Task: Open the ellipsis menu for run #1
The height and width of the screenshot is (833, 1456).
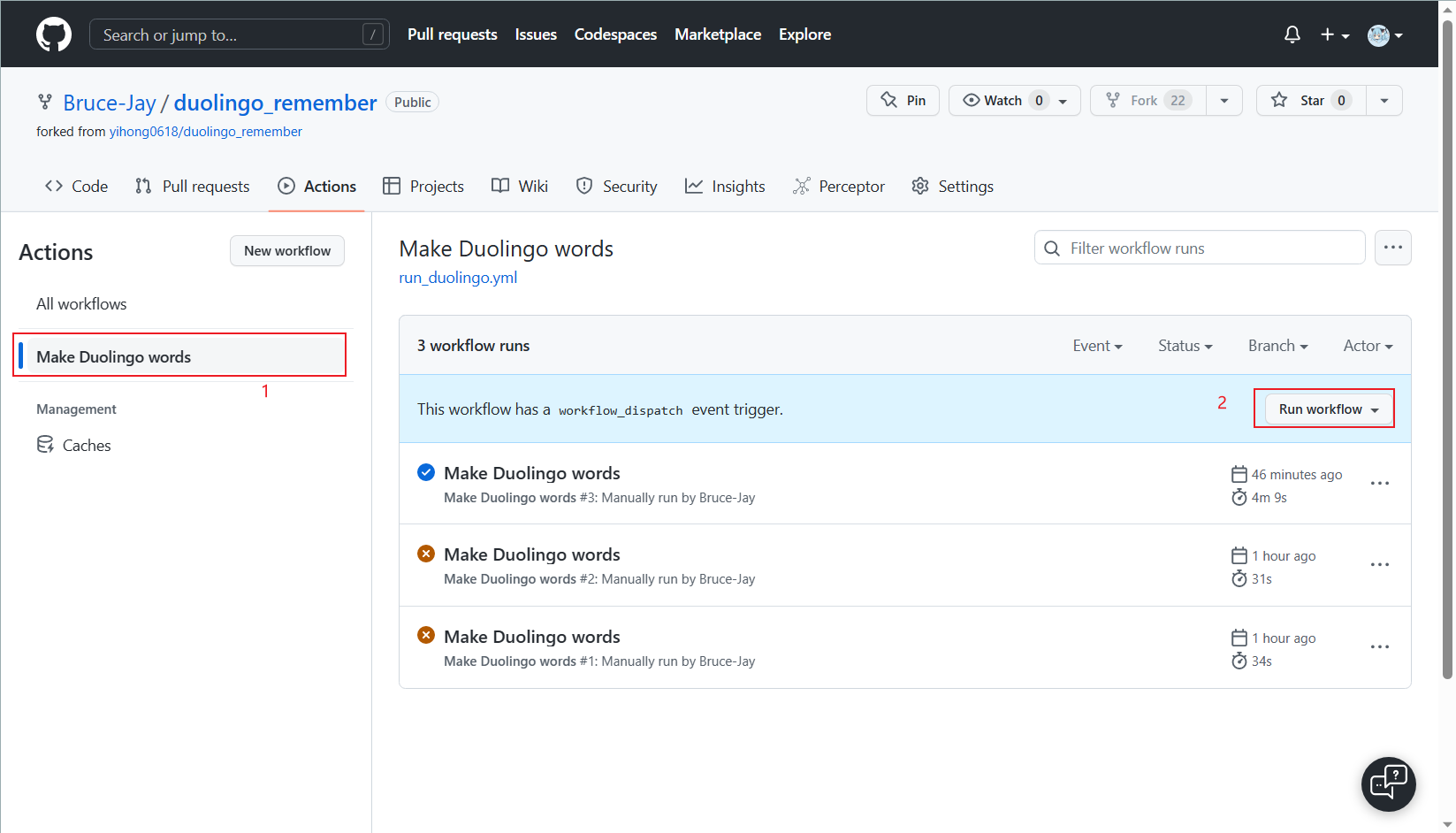Action: pos(1380,647)
